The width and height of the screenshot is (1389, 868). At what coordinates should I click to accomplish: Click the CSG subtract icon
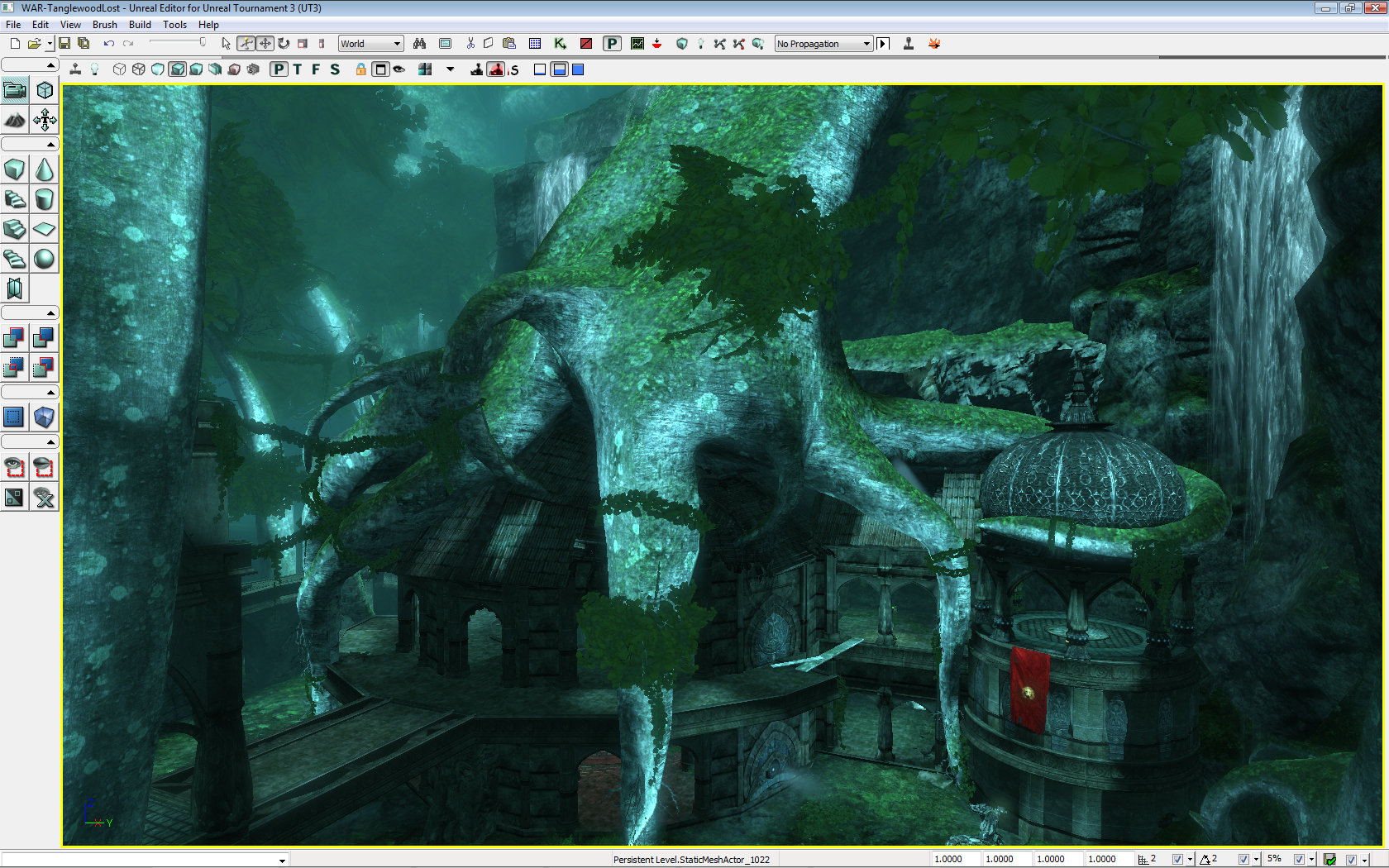[45, 337]
